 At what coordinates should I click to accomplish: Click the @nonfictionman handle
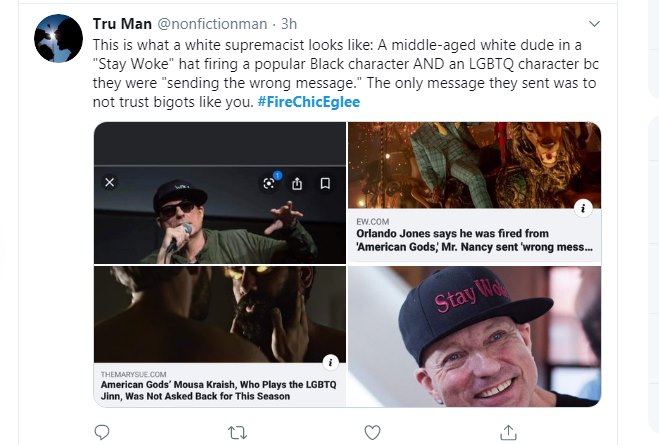(206, 24)
